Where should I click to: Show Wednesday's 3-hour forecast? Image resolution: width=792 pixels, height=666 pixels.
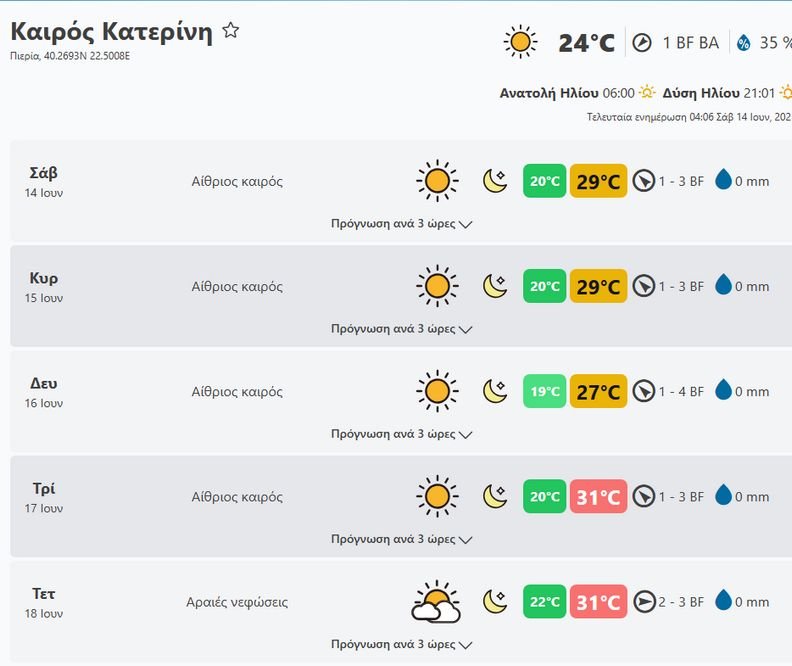coord(401,644)
